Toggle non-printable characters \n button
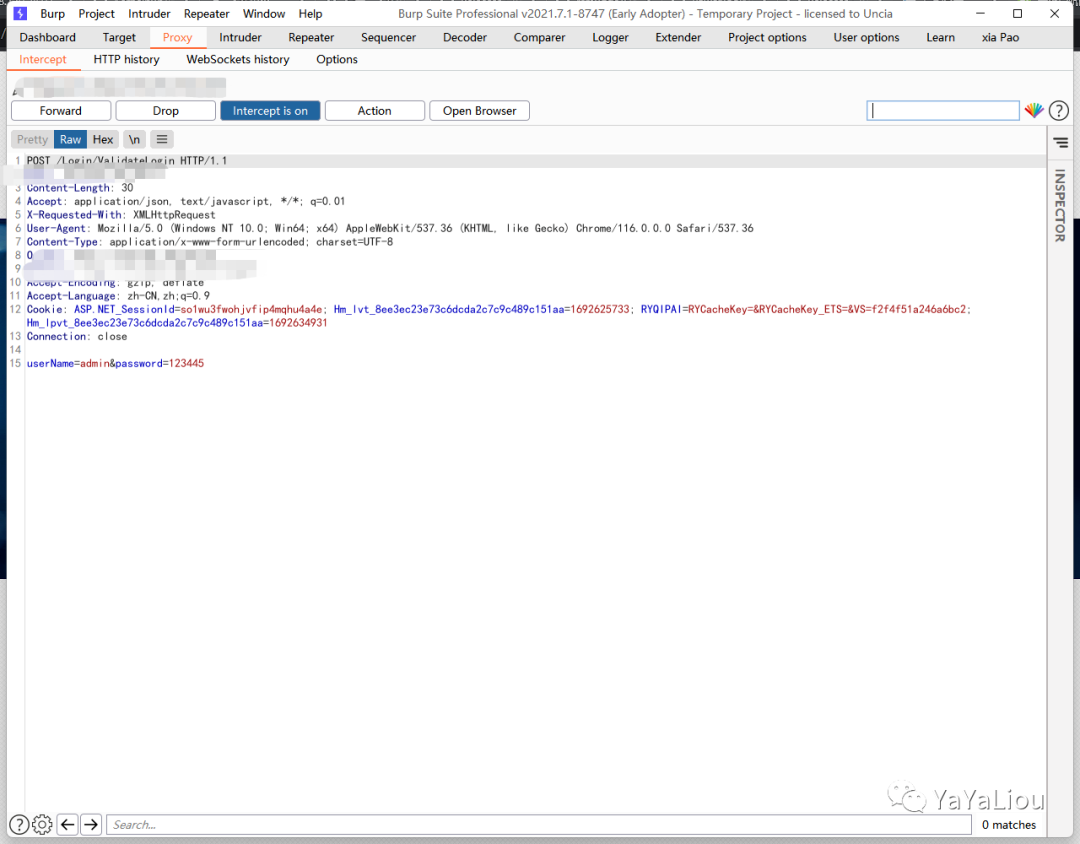Viewport: 1080px width, 844px height. coord(134,139)
